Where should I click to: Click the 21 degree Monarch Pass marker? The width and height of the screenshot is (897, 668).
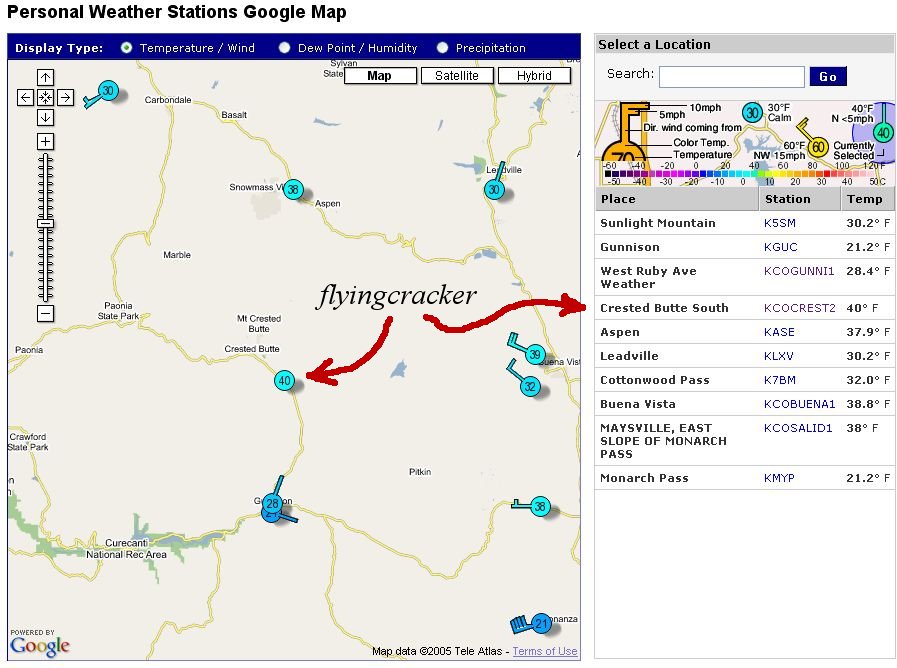541,623
